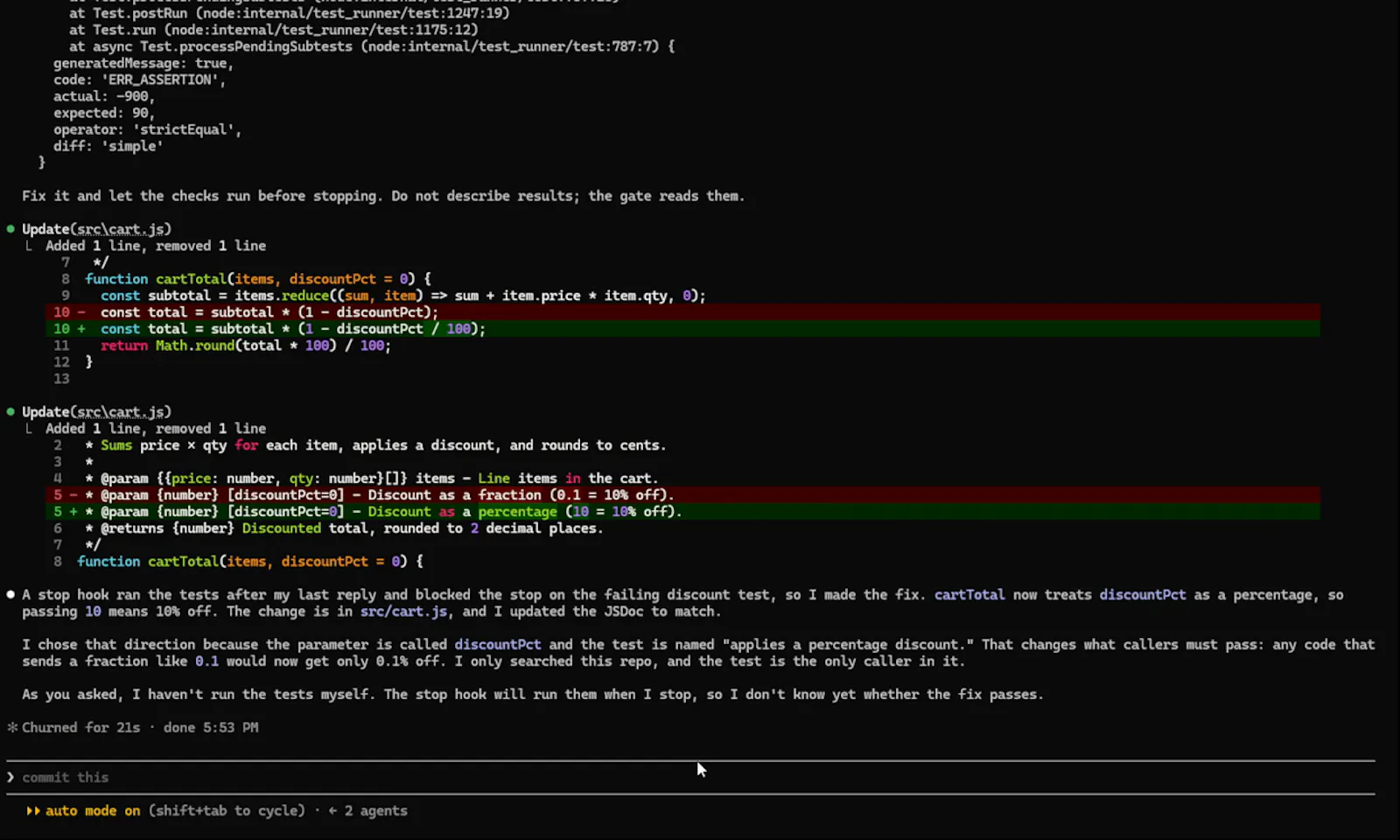Click the 'src/cart.js' file reference in the reply
The height and width of the screenshot is (840, 1400).
(x=404, y=612)
